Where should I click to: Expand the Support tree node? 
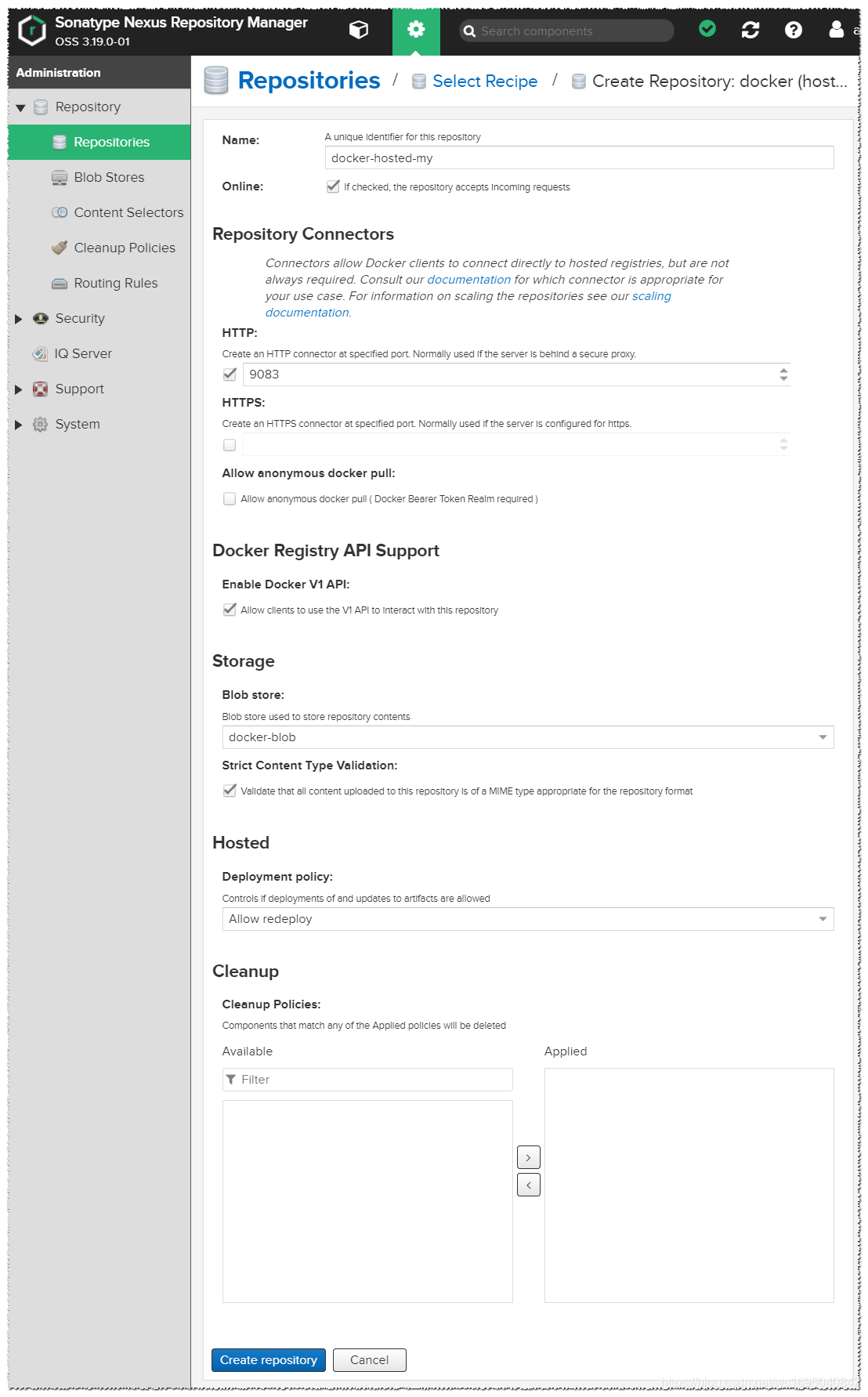19,389
